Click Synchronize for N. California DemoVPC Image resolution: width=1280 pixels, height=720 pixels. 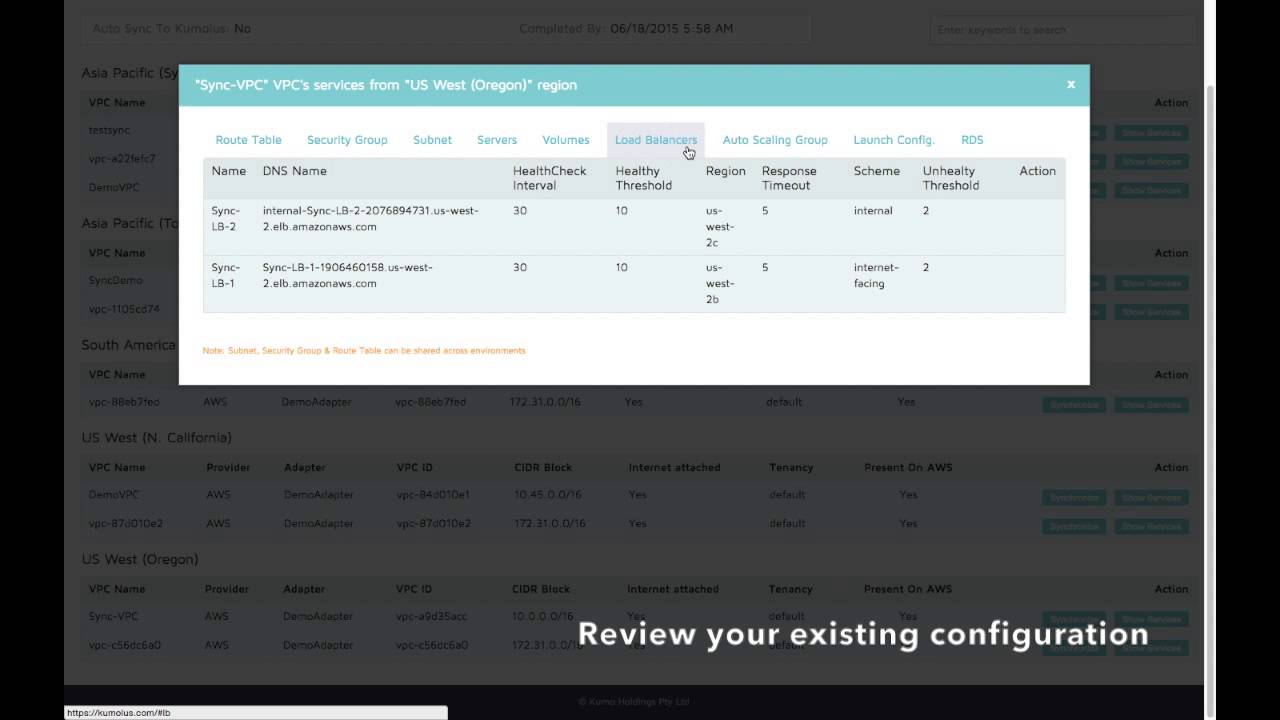(x=1075, y=497)
